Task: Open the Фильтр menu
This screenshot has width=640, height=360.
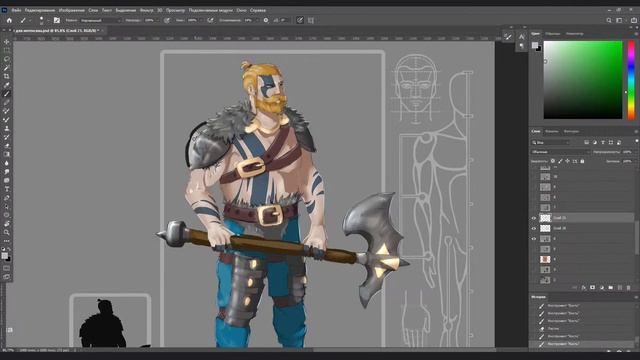Action: click(x=146, y=10)
